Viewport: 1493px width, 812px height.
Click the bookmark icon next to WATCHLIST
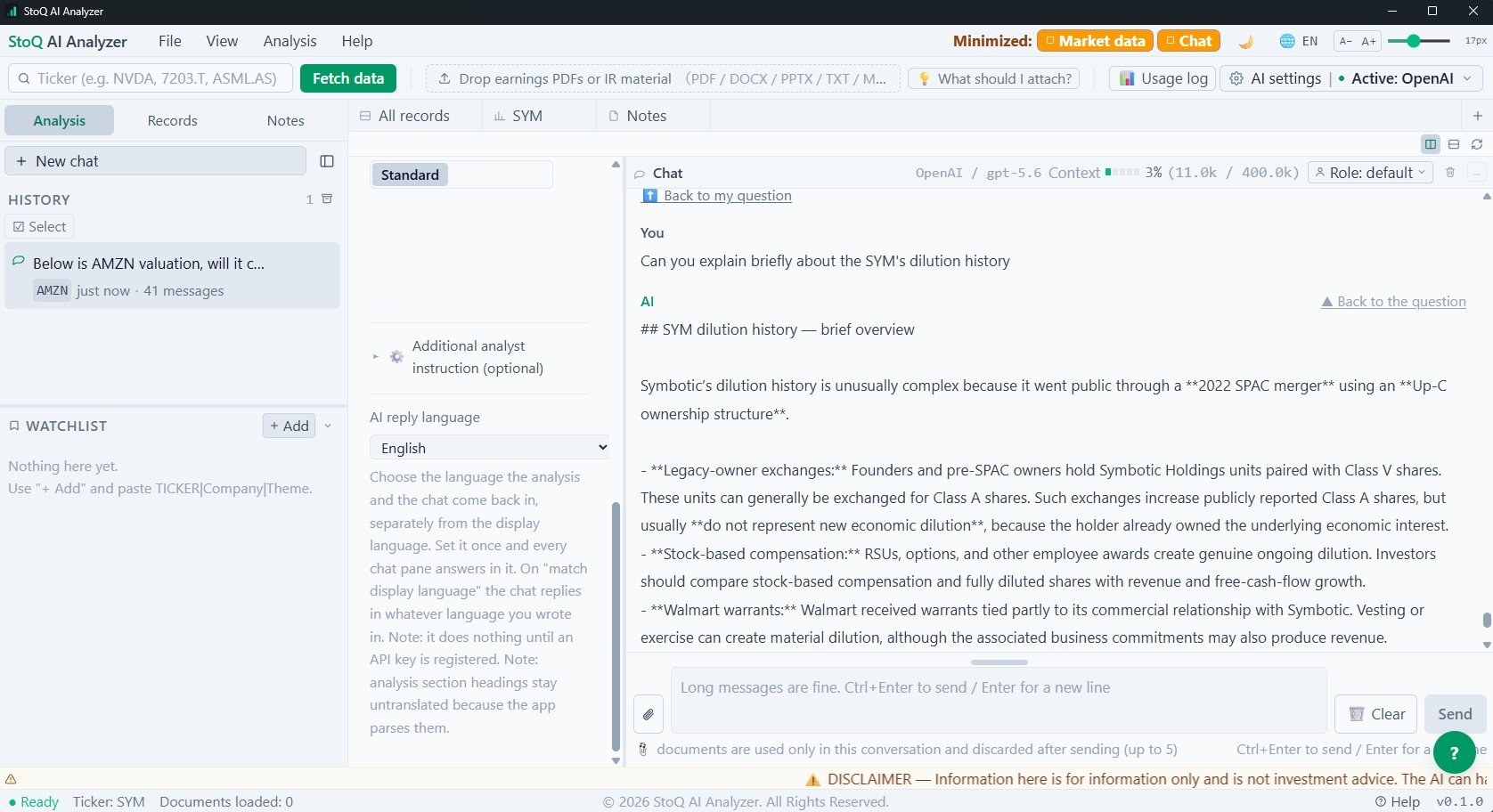(x=14, y=426)
